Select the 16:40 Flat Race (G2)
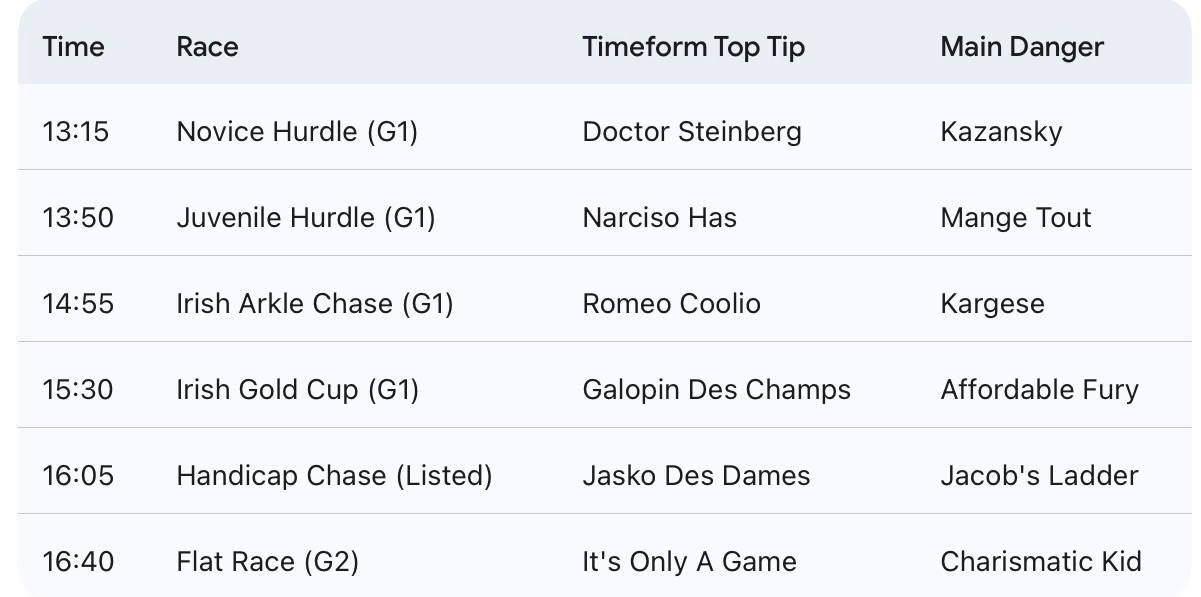1201x597 pixels. pos(267,562)
